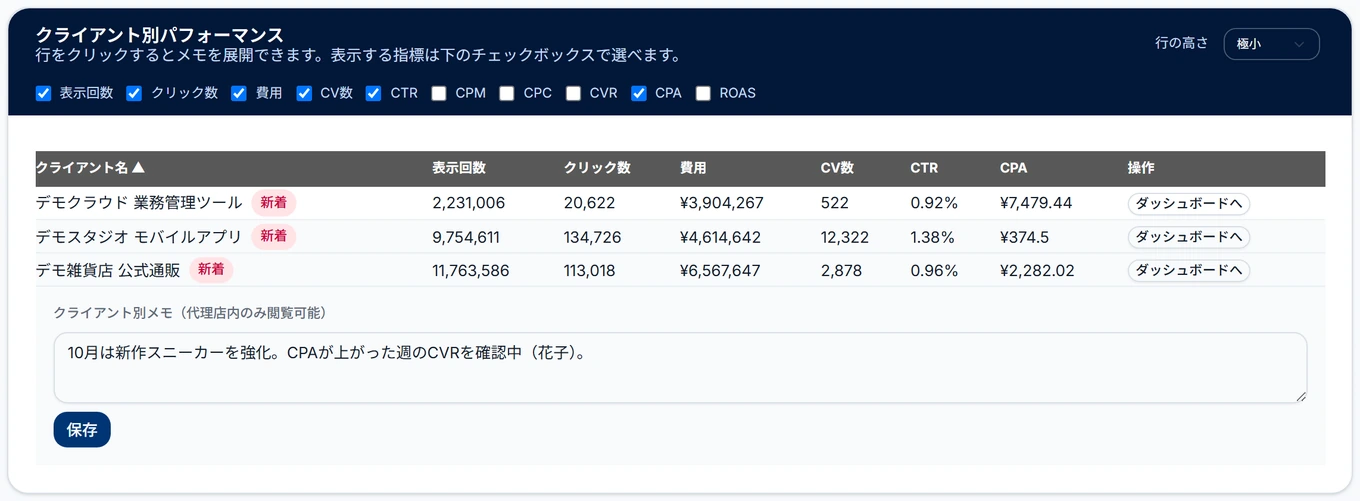Image resolution: width=1360 pixels, height=501 pixels.
Task: Click the ¥4,614,642 cost cell
Action: coord(721,237)
